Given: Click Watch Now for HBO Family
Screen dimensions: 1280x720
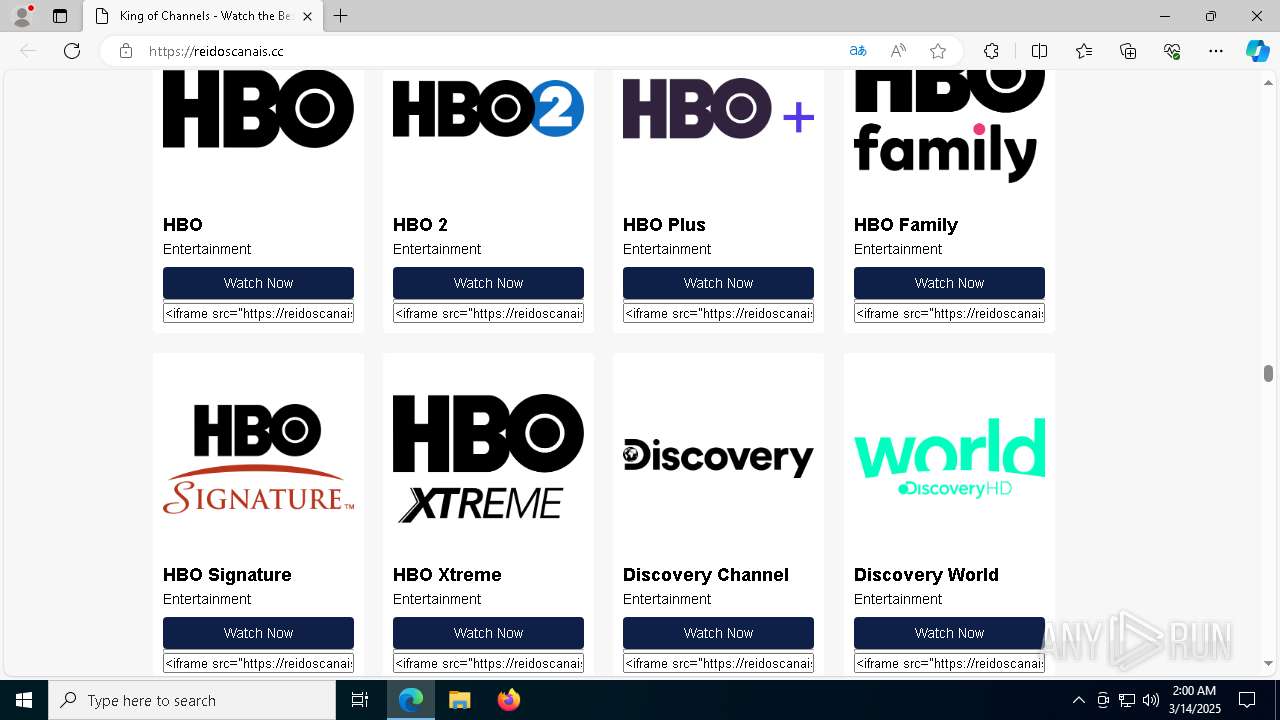Looking at the screenshot, I should (x=949, y=283).
